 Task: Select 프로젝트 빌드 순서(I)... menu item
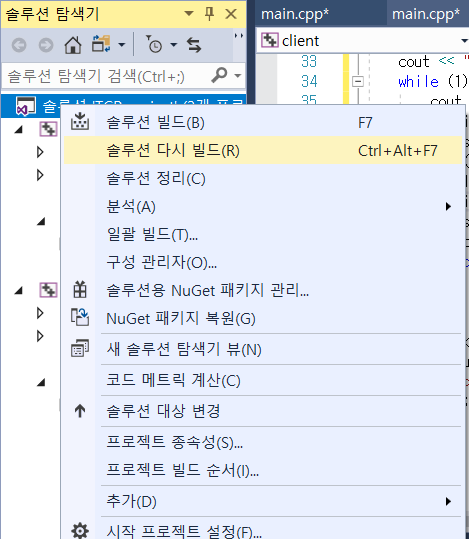click(x=263, y=470)
